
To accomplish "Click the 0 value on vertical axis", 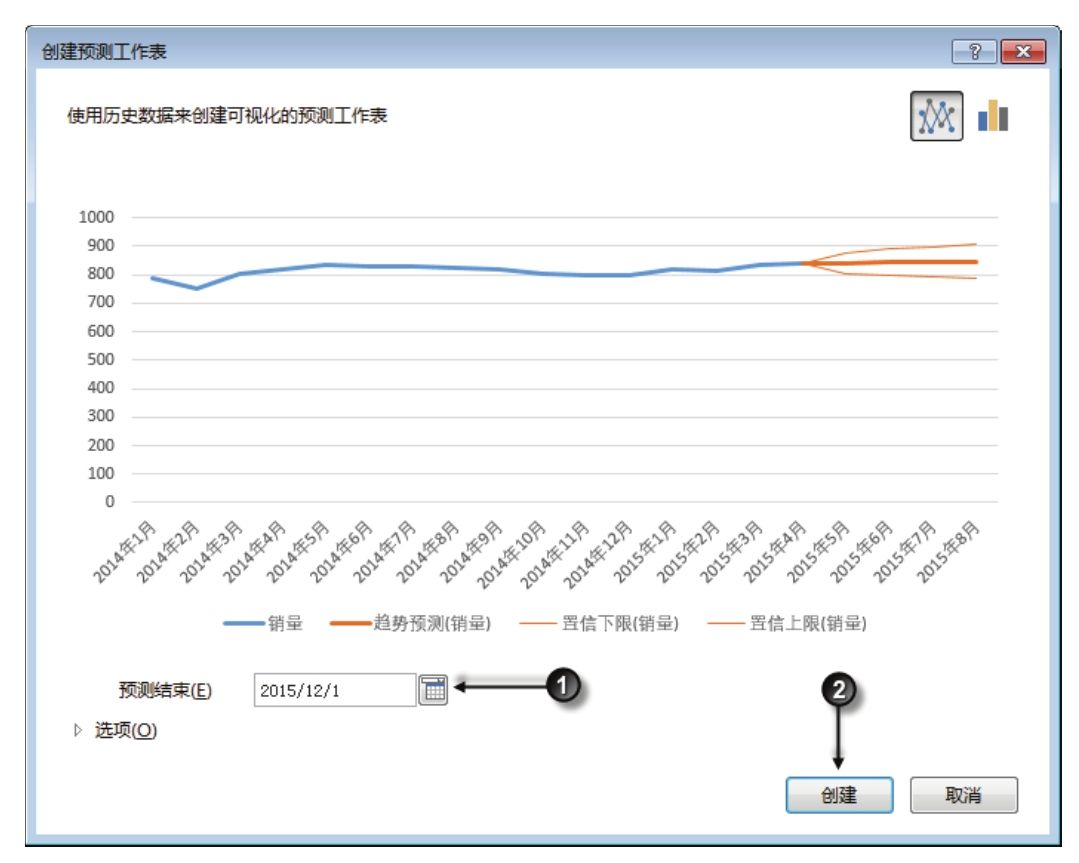I will [x=109, y=502].
